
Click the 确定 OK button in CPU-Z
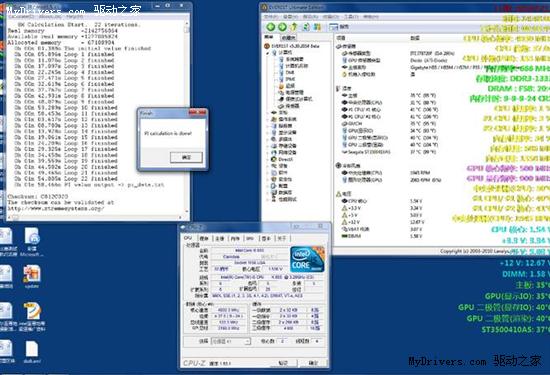313,363
